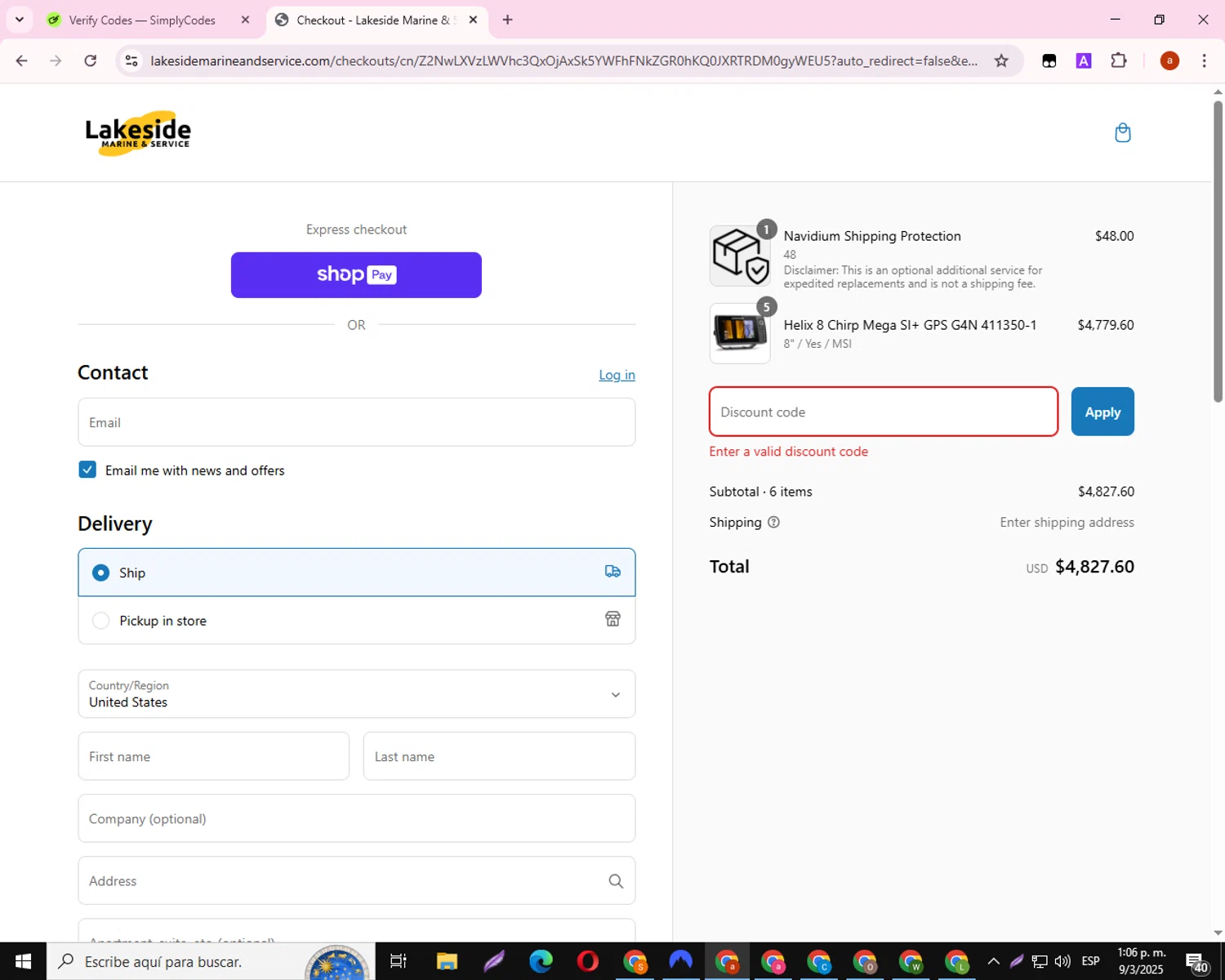
Task: Open Helix 8 Chirp Mega product thumbnail
Action: (x=739, y=333)
